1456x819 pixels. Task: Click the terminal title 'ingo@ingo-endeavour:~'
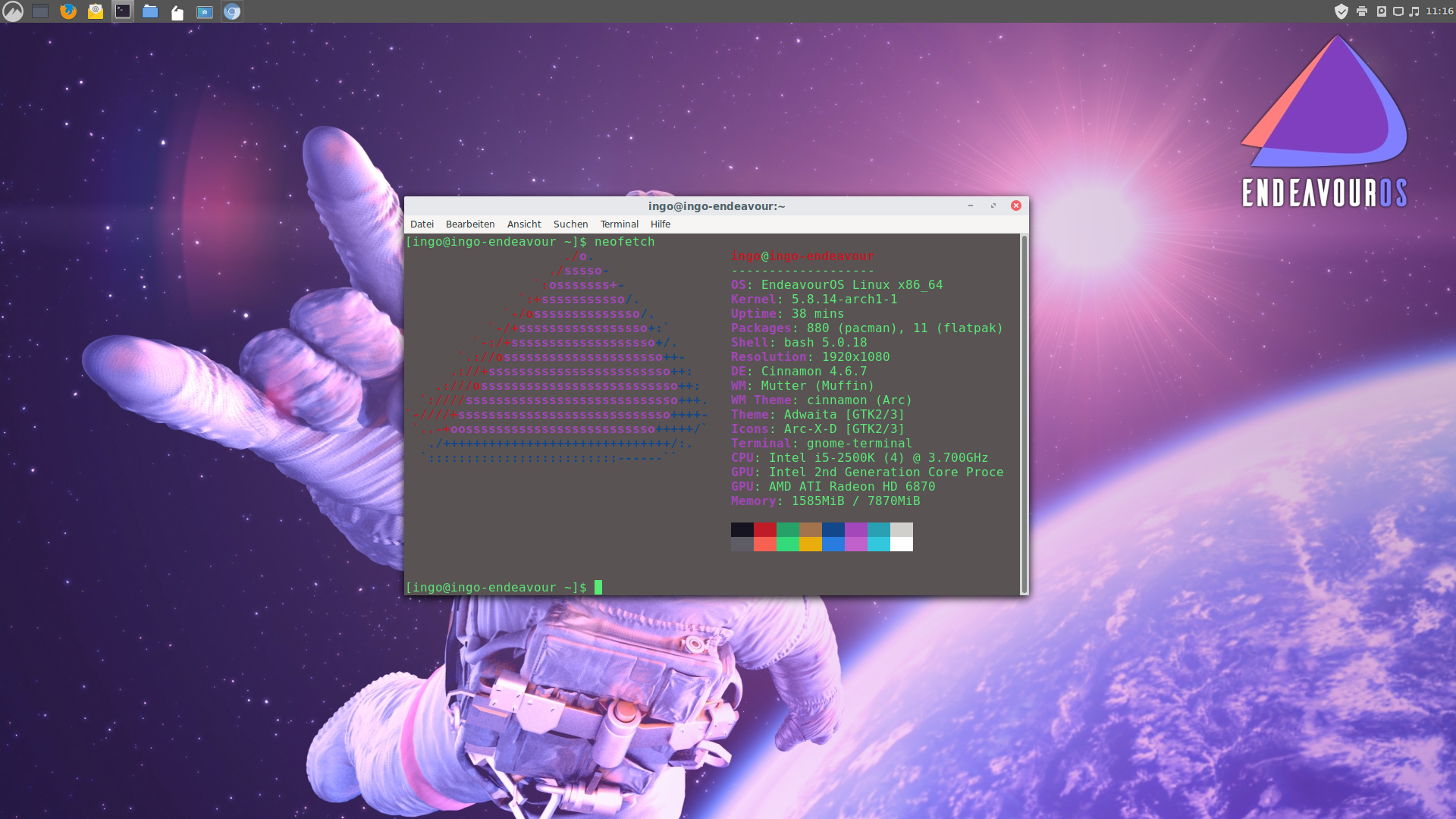717,206
